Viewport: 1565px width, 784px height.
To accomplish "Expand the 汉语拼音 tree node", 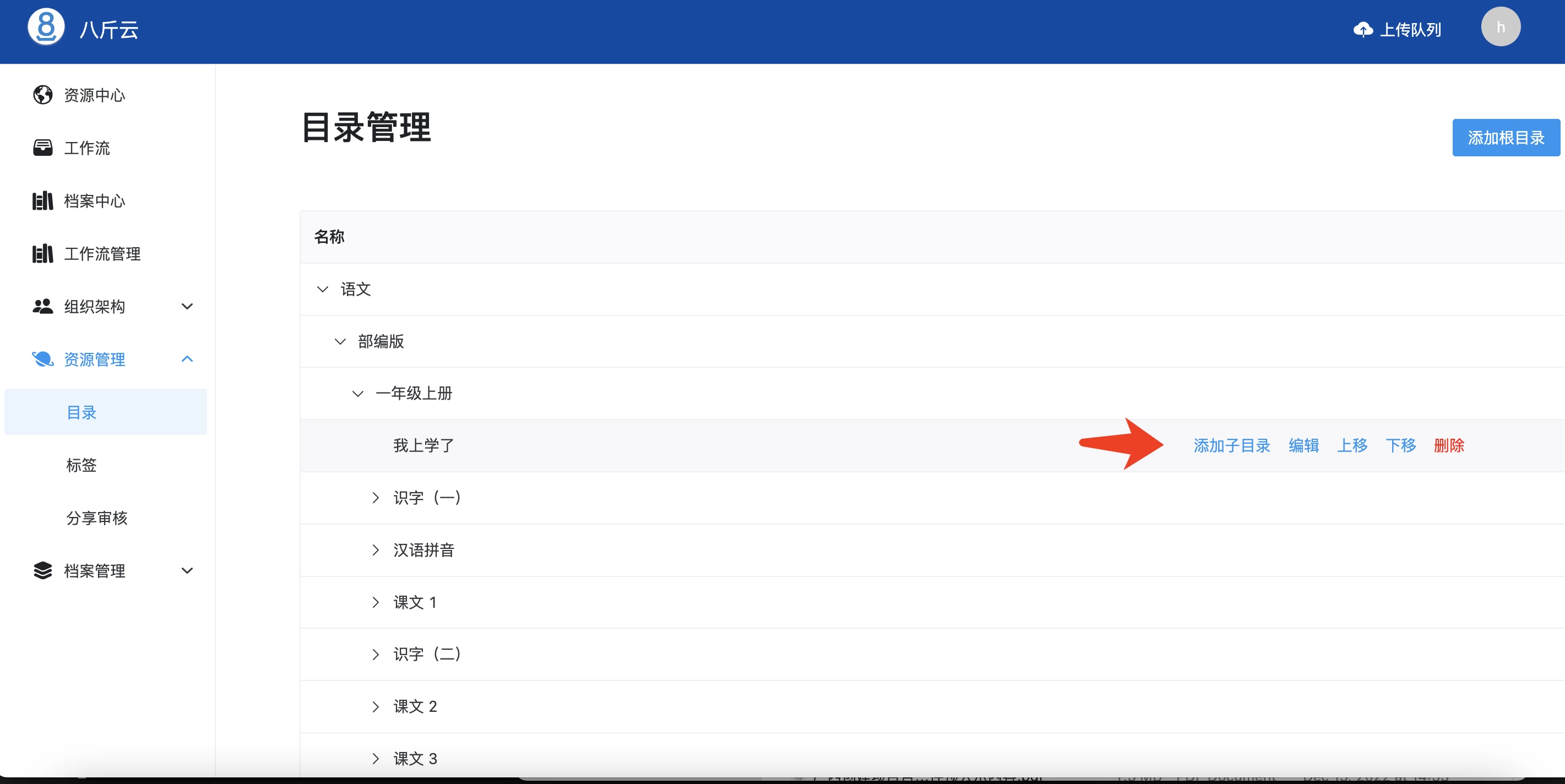I will (376, 550).
